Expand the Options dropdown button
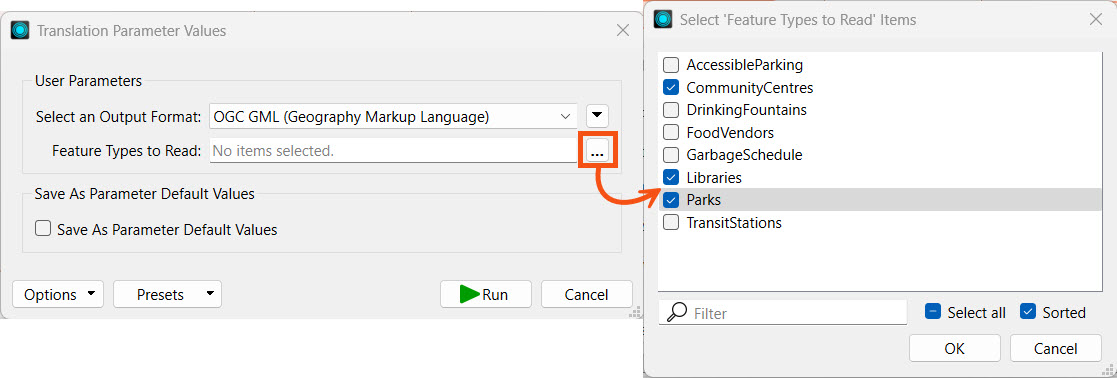 pyautogui.click(x=58, y=295)
